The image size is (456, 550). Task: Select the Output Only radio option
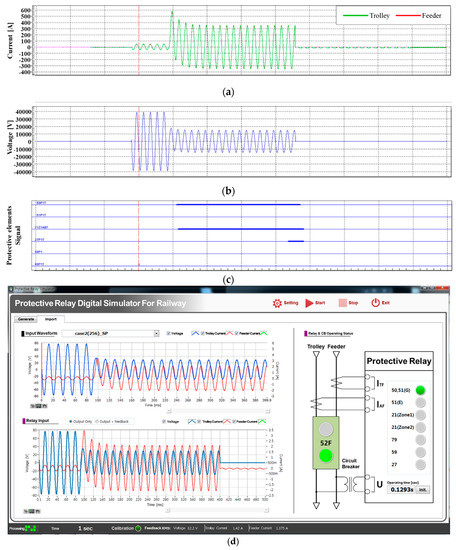coord(71,421)
